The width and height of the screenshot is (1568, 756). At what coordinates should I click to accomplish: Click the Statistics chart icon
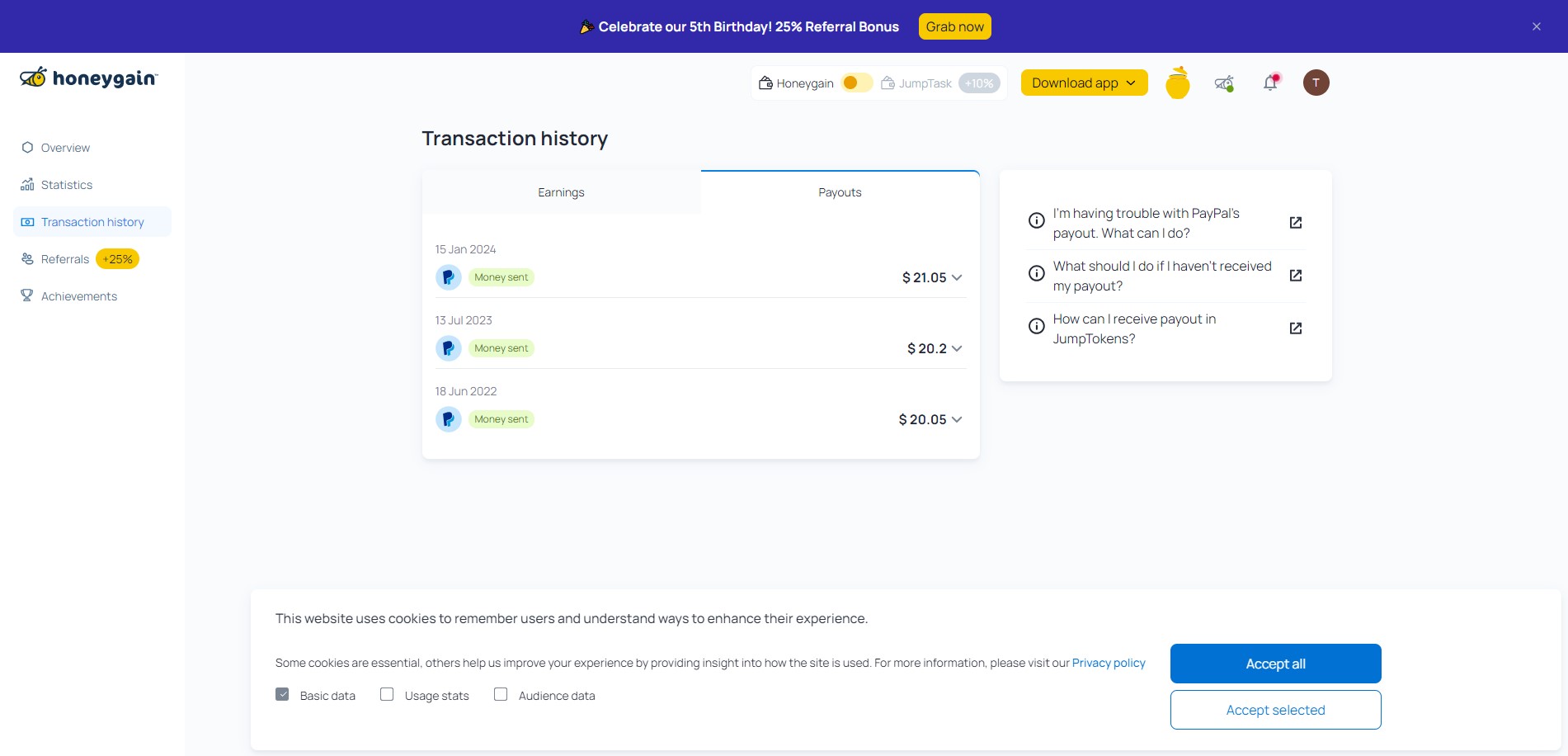click(27, 185)
